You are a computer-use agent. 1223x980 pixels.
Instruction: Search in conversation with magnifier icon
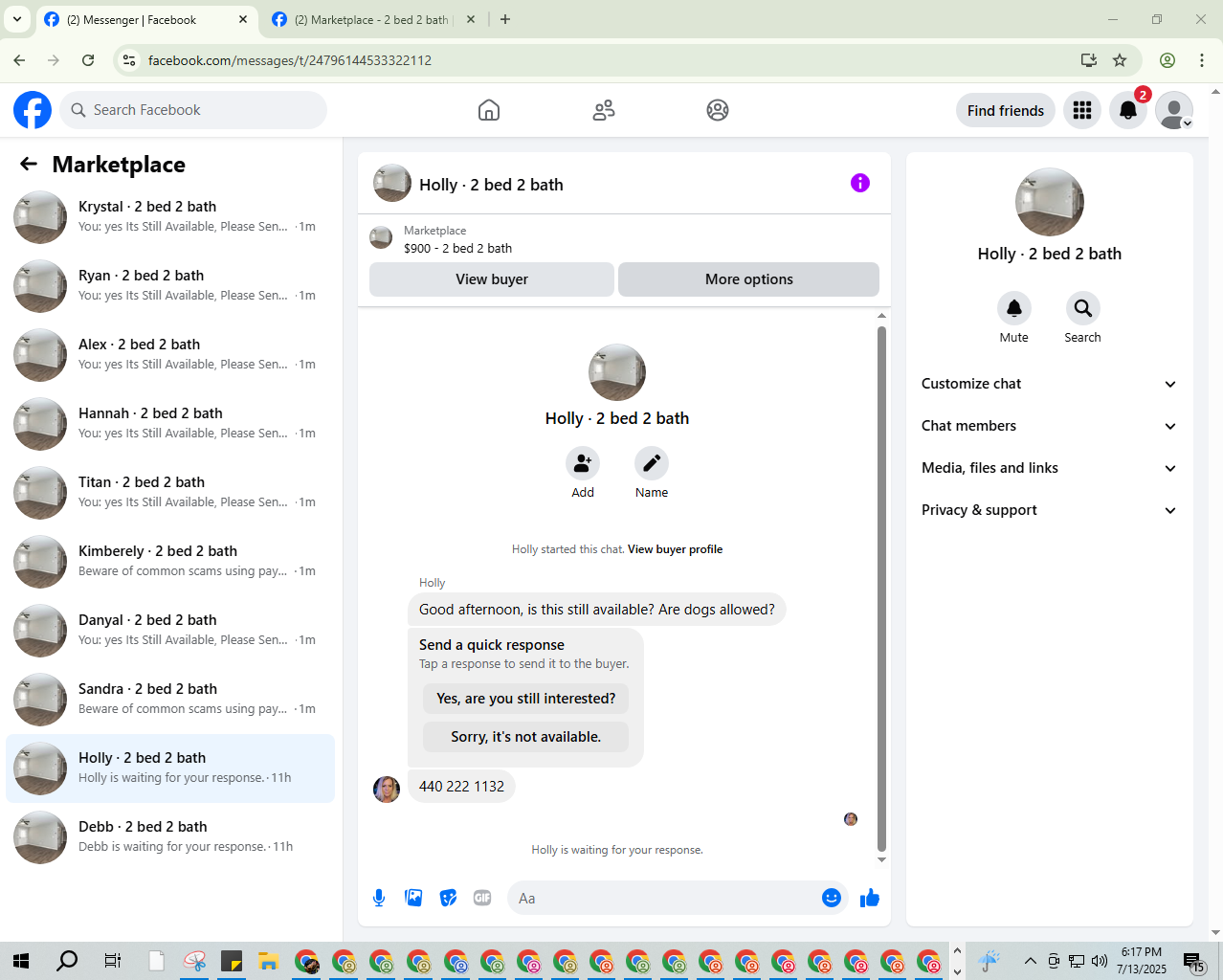(x=1083, y=308)
